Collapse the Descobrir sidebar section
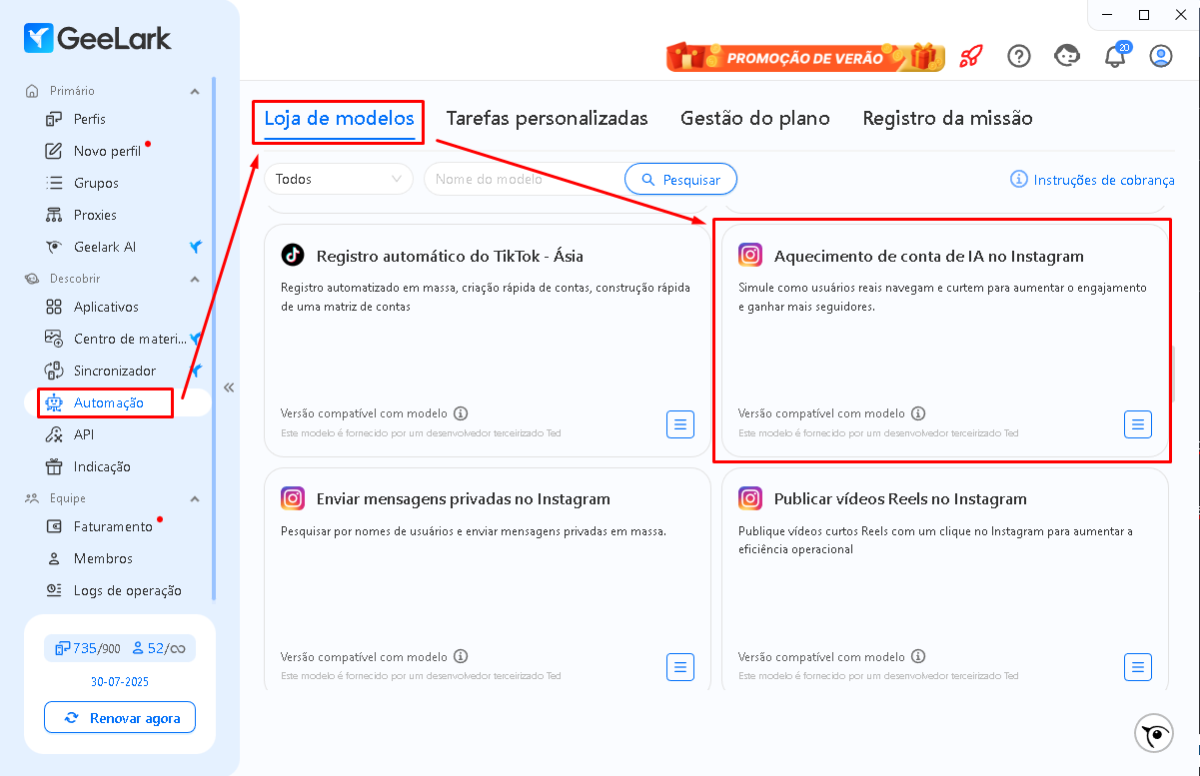 pos(194,279)
